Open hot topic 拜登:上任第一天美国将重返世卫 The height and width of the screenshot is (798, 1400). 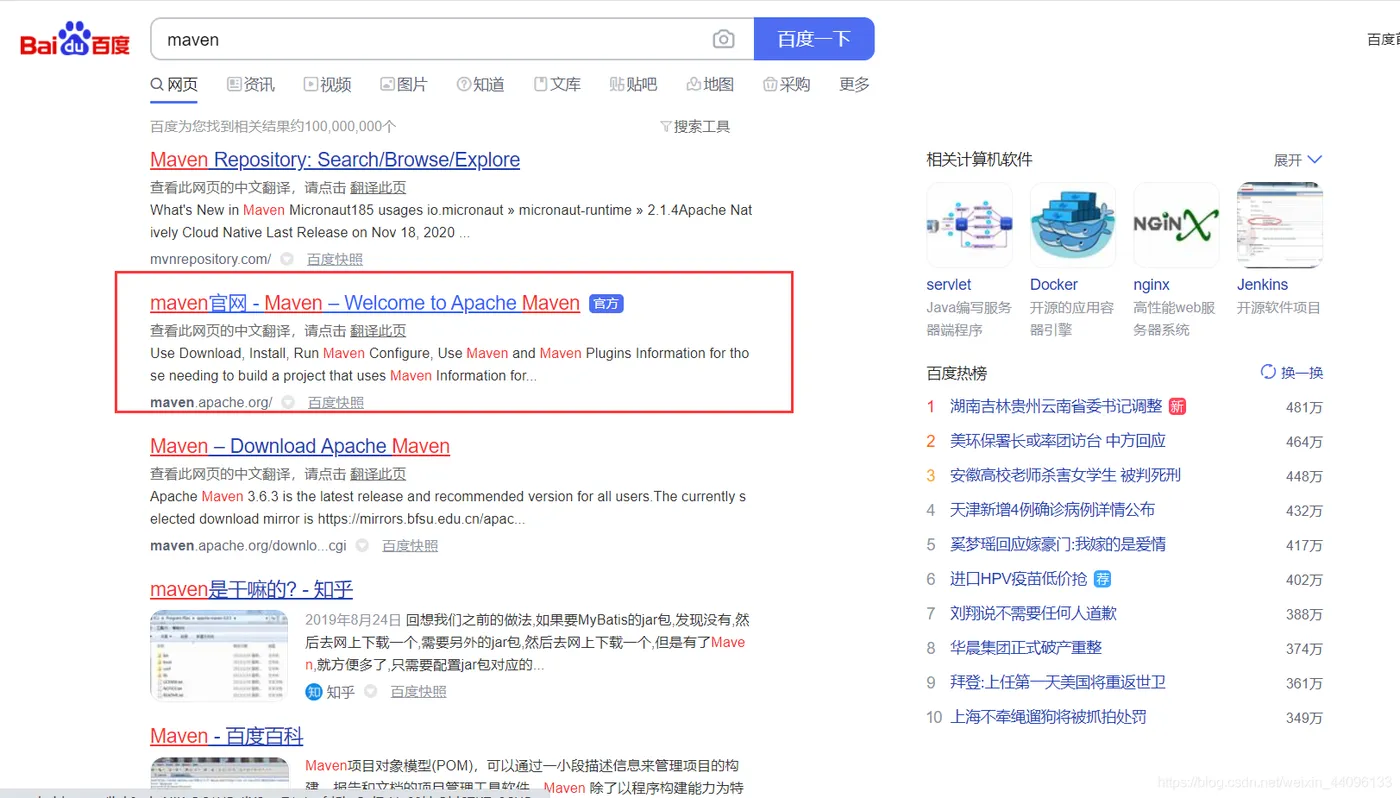(1058, 682)
